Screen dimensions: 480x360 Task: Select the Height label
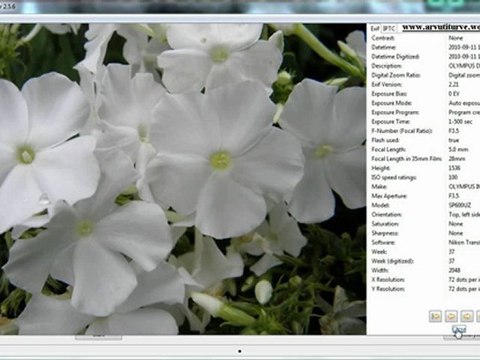click(x=380, y=168)
